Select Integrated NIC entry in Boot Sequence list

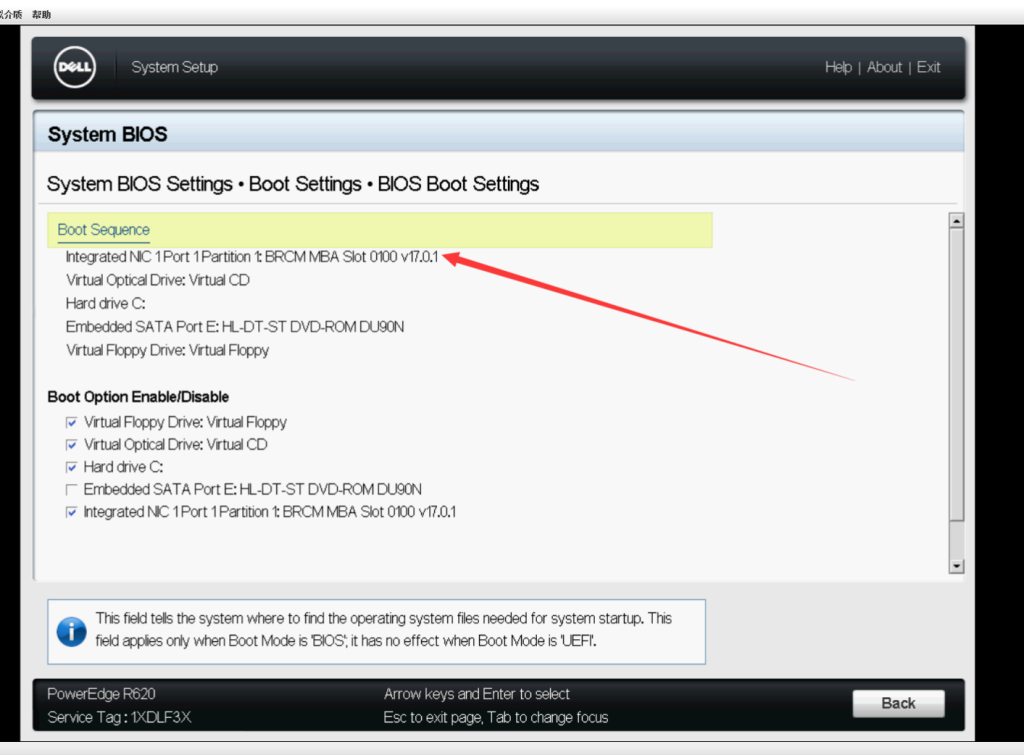pos(252,257)
